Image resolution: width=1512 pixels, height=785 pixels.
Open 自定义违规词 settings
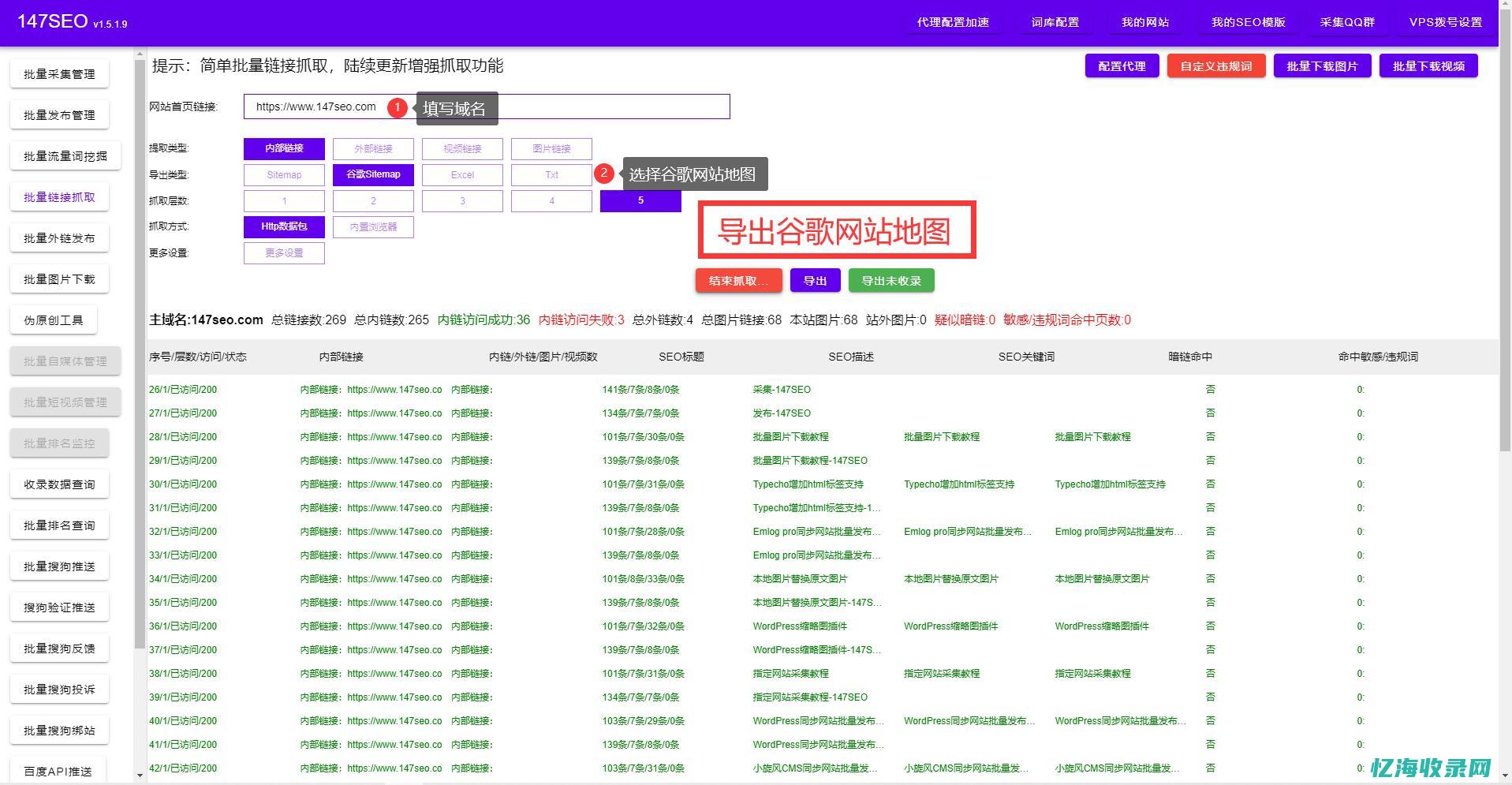tap(1215, 66)
